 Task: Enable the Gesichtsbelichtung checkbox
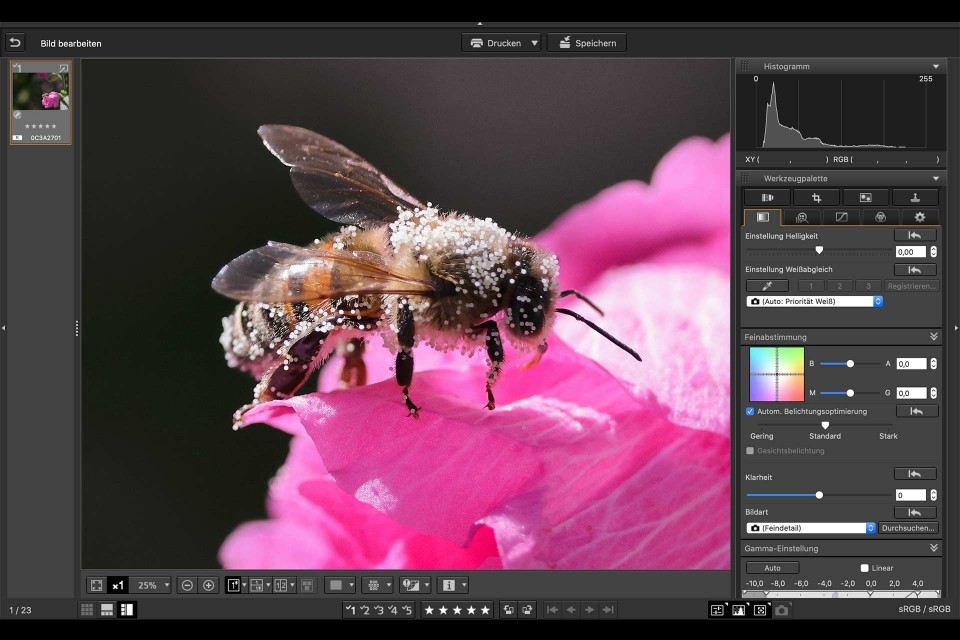[x=749, y=451]
